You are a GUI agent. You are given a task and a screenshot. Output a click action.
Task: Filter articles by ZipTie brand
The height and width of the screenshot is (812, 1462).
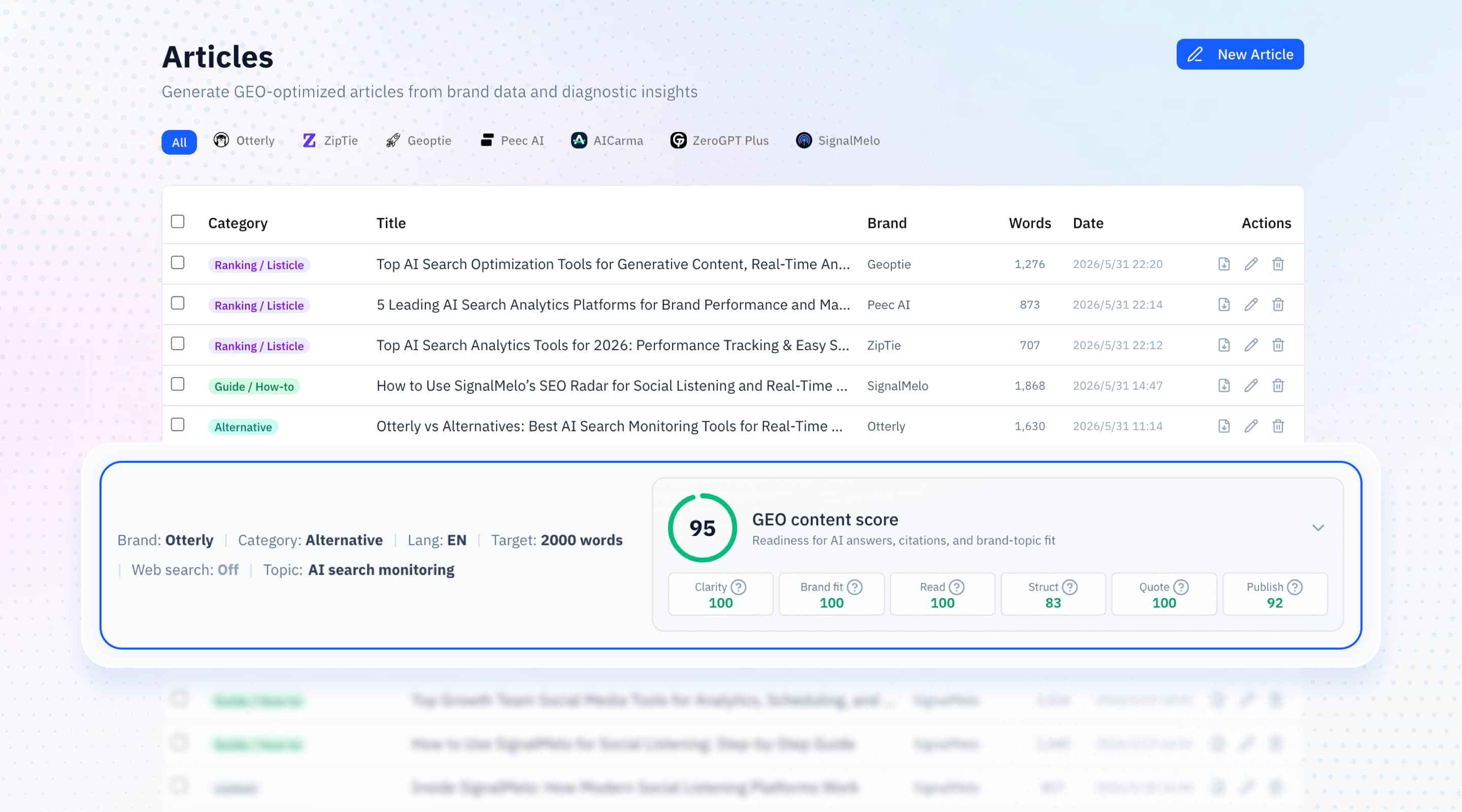tap(330, 141)
